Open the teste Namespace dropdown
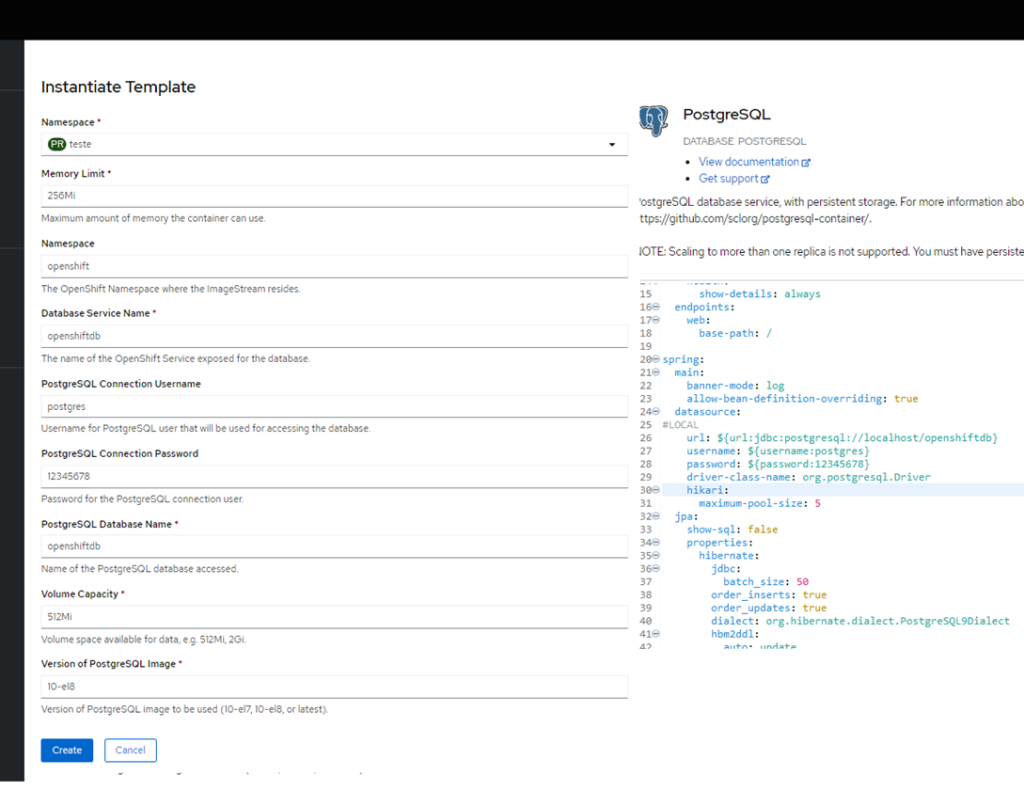 click(x=334, y=144)
